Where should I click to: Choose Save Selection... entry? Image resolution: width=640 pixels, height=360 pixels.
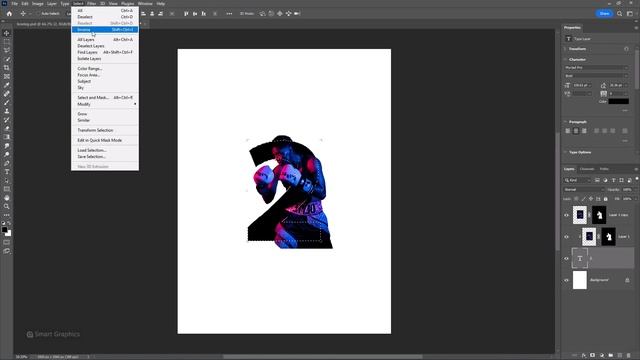pos(105,156)
